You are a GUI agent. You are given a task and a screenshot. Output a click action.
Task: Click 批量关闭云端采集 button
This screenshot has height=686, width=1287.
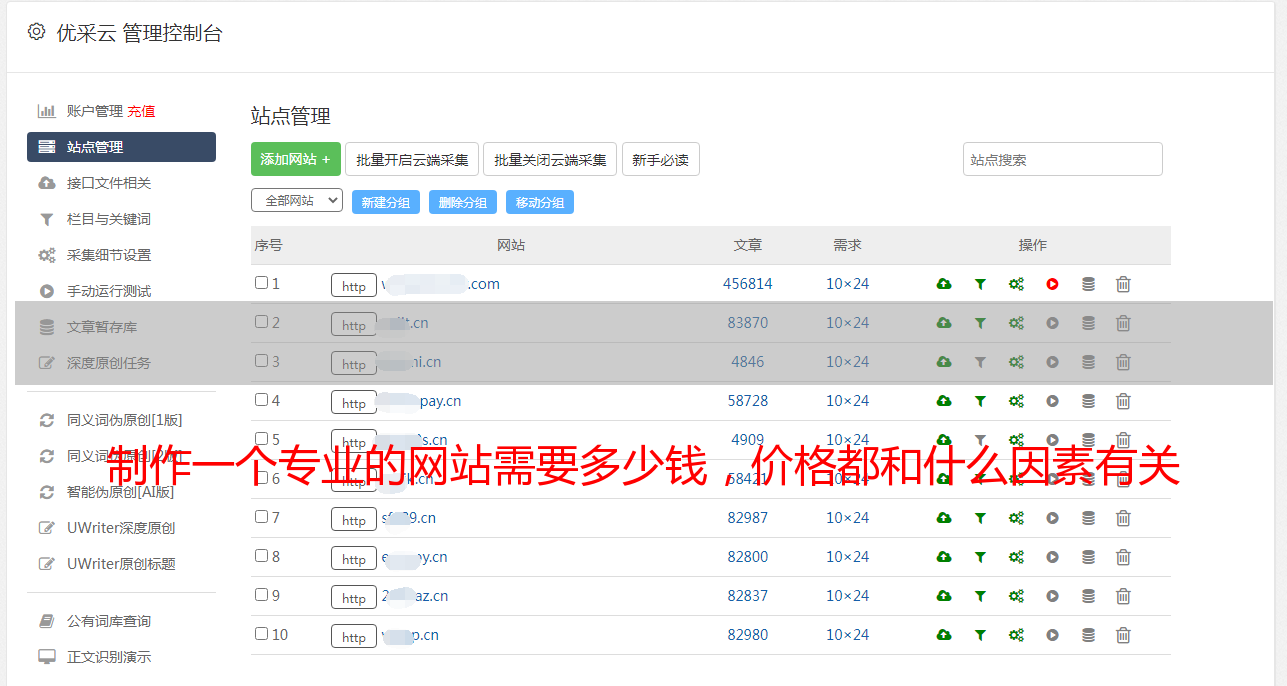coord(550,159)
